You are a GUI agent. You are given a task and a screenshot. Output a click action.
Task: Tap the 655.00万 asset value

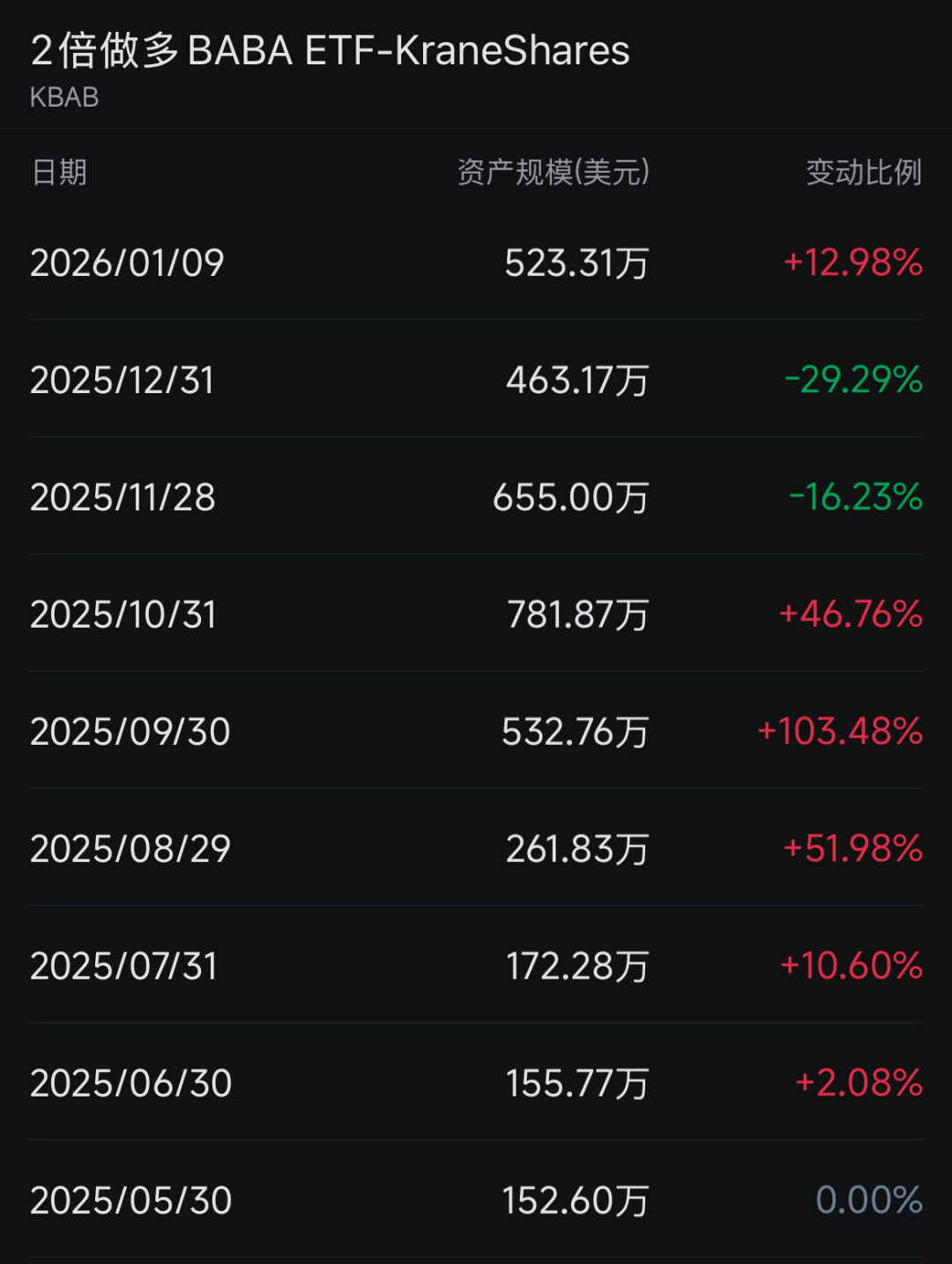(x=570, y=498)
